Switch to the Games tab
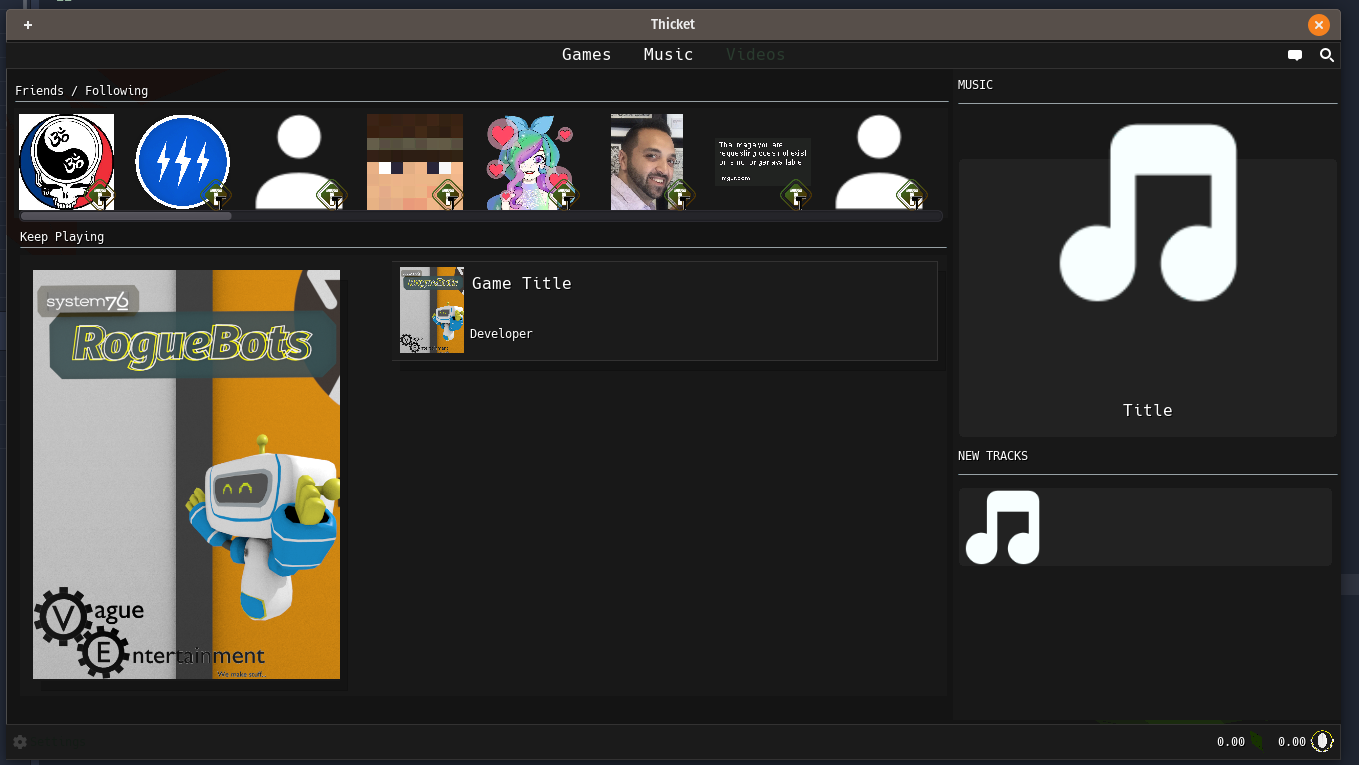 [586, 55]
